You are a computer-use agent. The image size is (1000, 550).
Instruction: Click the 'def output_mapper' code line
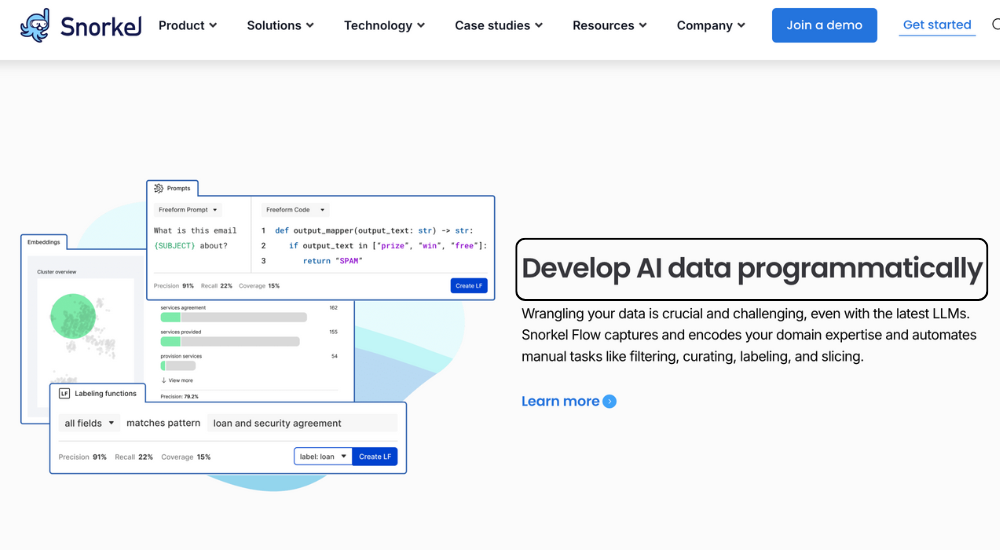pyautogui.click(x=374, y=230)
